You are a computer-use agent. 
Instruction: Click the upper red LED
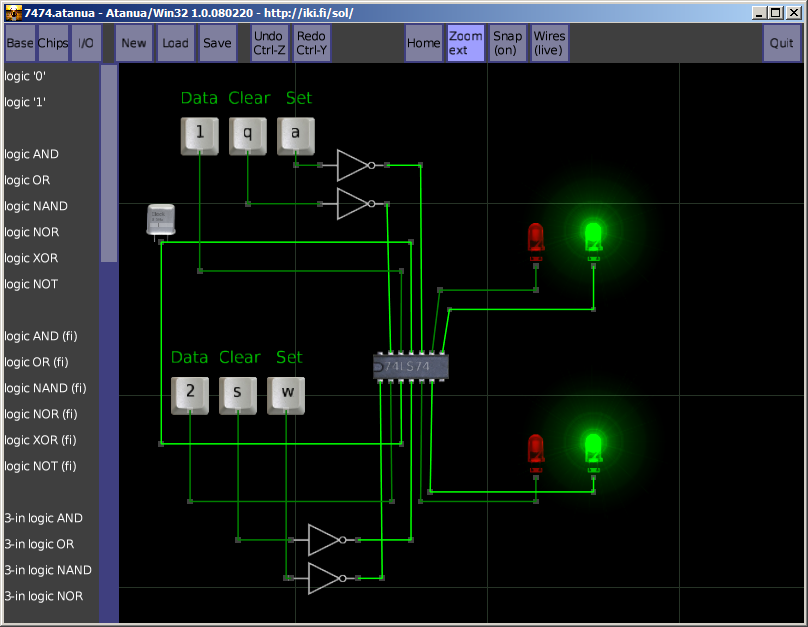pos(536,240)
